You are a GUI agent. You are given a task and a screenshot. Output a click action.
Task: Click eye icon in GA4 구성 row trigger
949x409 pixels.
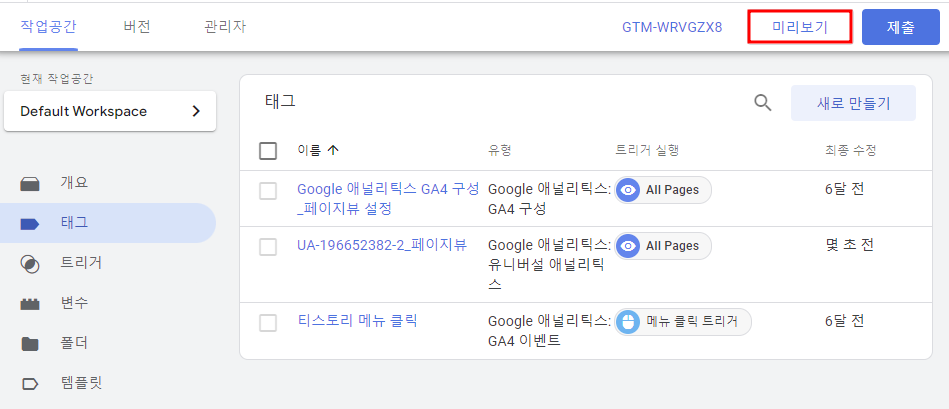click(629, 190)
